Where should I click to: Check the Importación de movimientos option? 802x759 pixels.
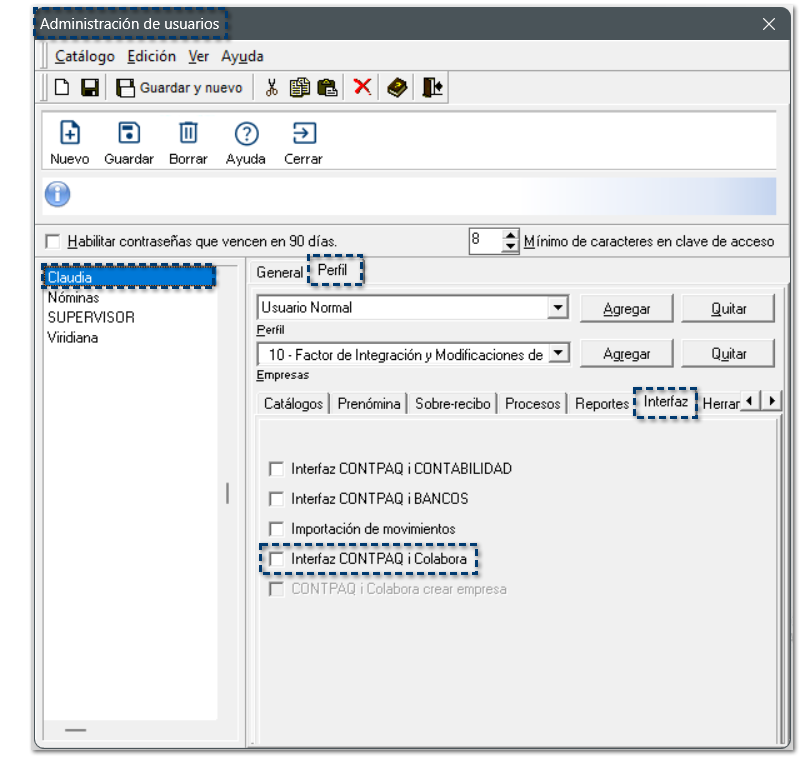[x=277, y=528]
